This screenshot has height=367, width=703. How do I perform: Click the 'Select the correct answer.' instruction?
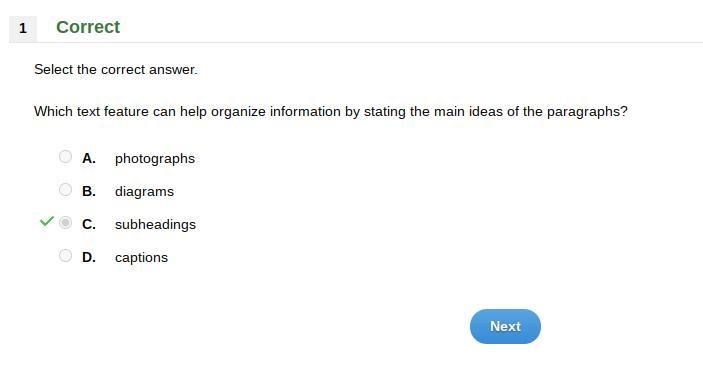[116, 69]
